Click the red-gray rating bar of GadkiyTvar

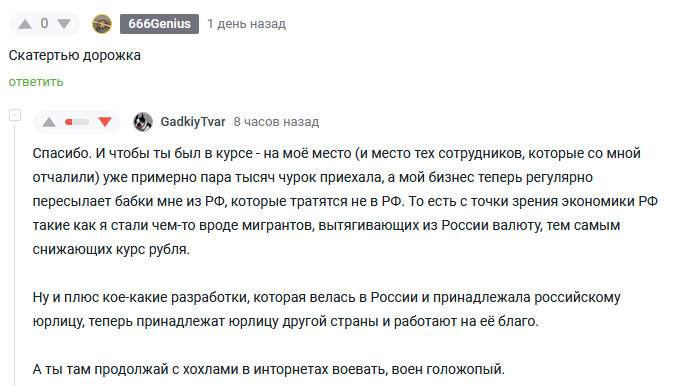(77, 122)
